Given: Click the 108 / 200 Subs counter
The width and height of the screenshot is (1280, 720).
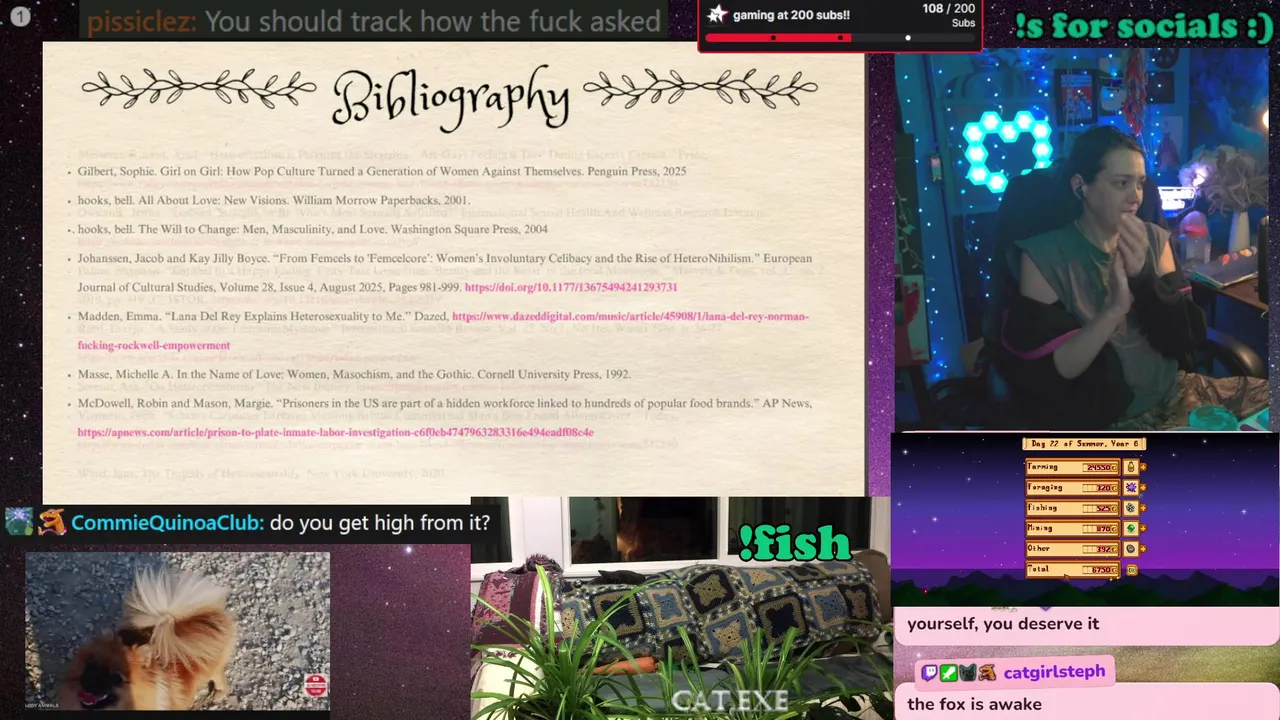Looking at the screenshot, I should (948, 15).
